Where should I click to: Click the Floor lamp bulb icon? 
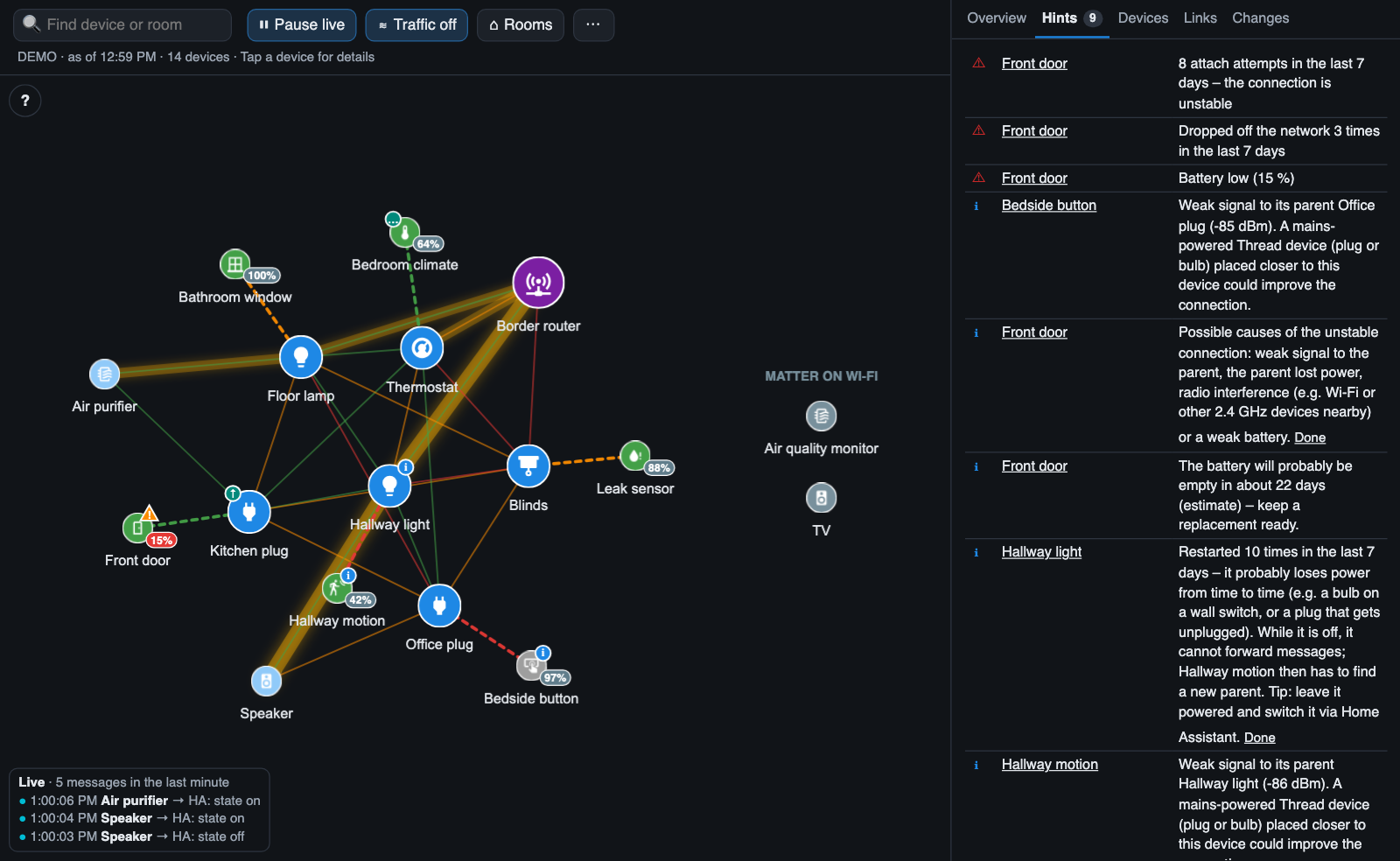pos(301,357)
